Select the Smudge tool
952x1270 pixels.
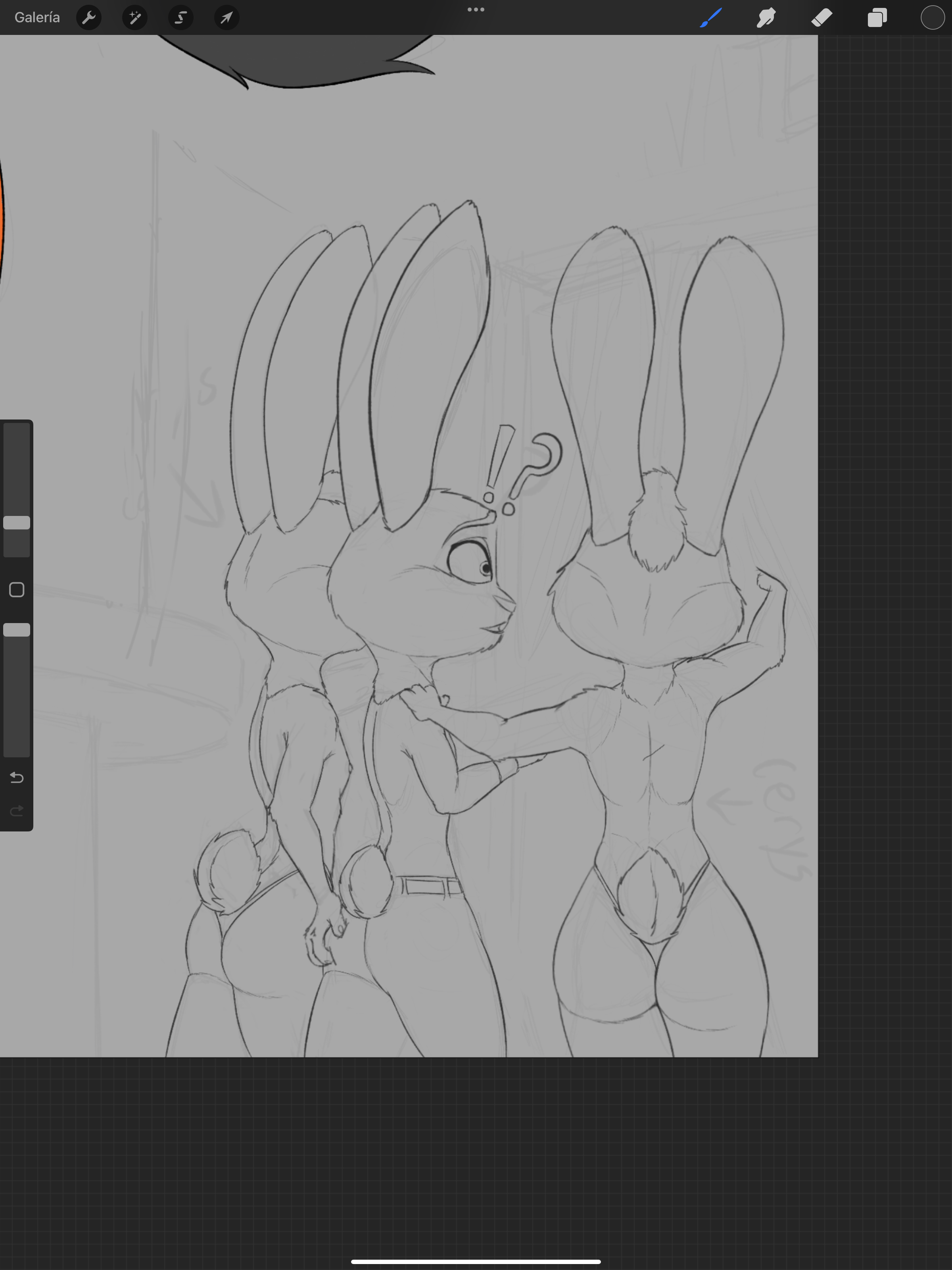766,18
